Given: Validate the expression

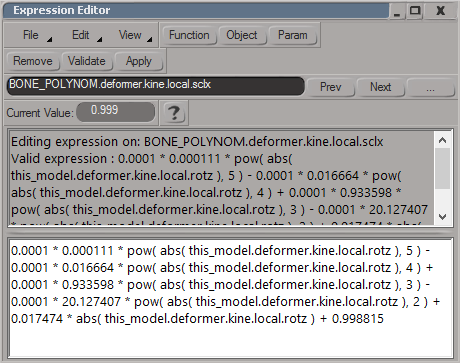Looking at the screenshot, I should (x=87, y=61).
